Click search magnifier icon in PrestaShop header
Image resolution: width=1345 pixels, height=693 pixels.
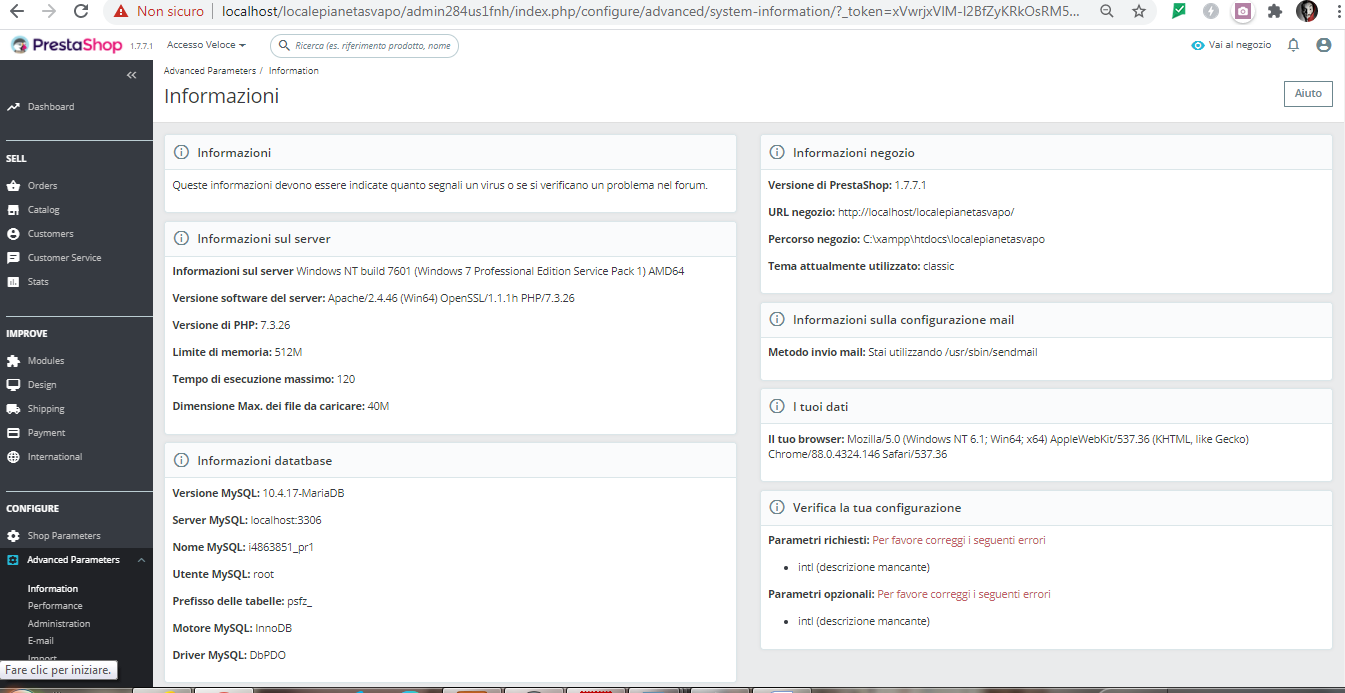click(284, 46)
